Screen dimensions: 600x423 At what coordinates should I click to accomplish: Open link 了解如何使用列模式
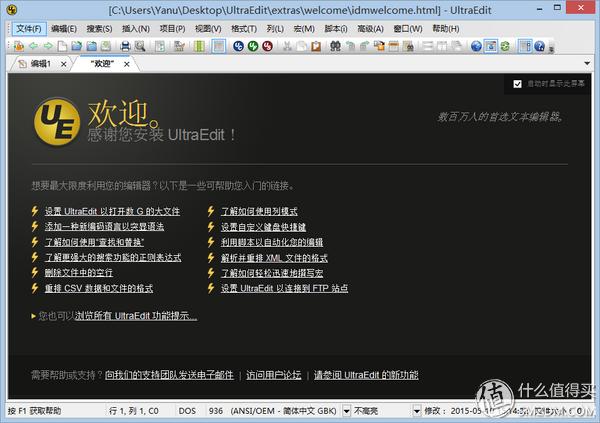pyautogui.click(x=259, y=211)
